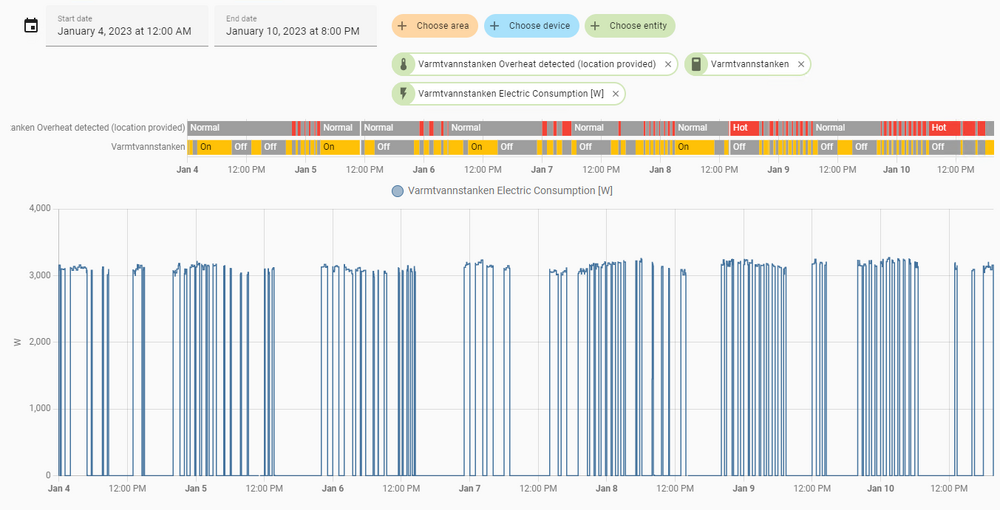Click the plus icon in Choose area
This screenshot has width=1000, height=510.
403,26
